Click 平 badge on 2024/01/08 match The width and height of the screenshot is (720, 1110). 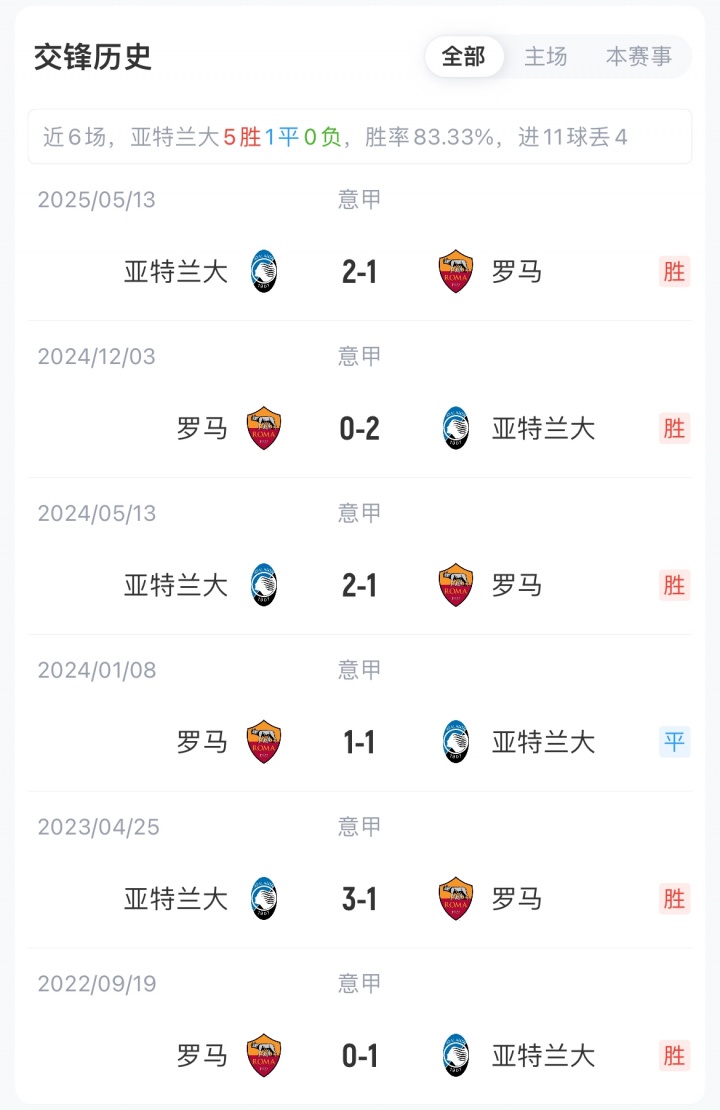point(674,742)
